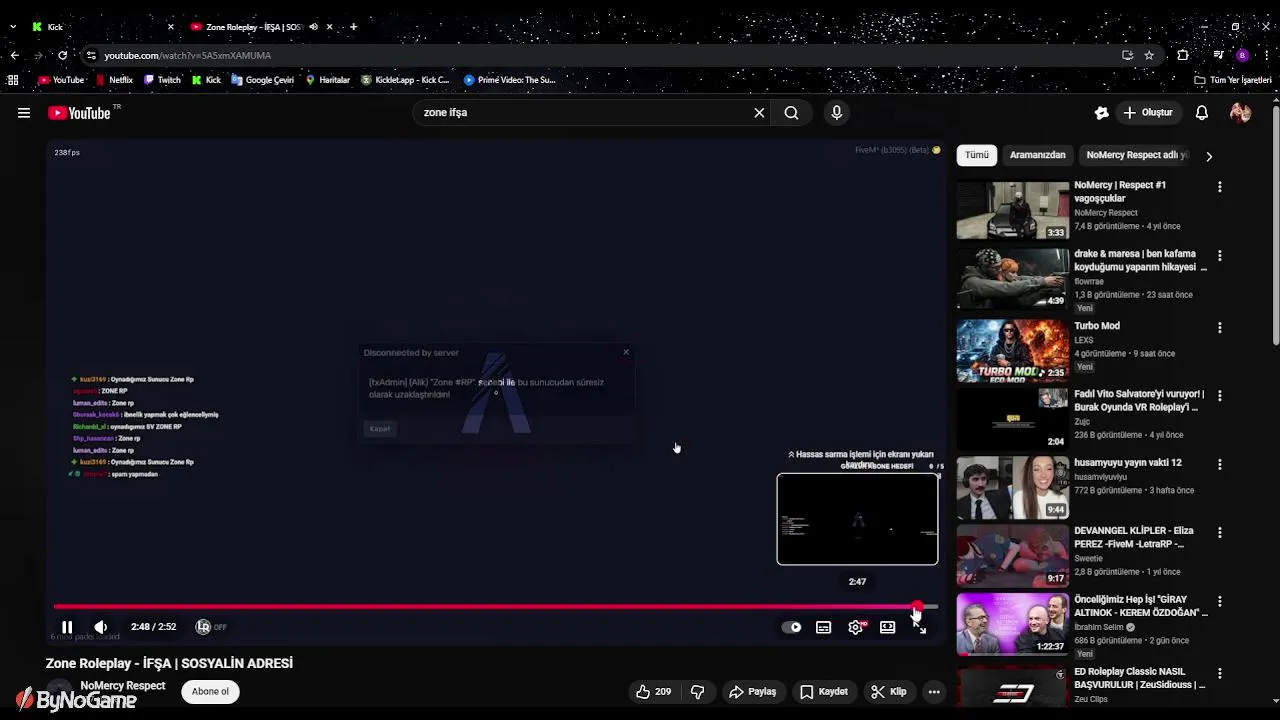Seek the red video progress bar
This screenshot has height=720, width=1280.
click(x=496, y=606)
